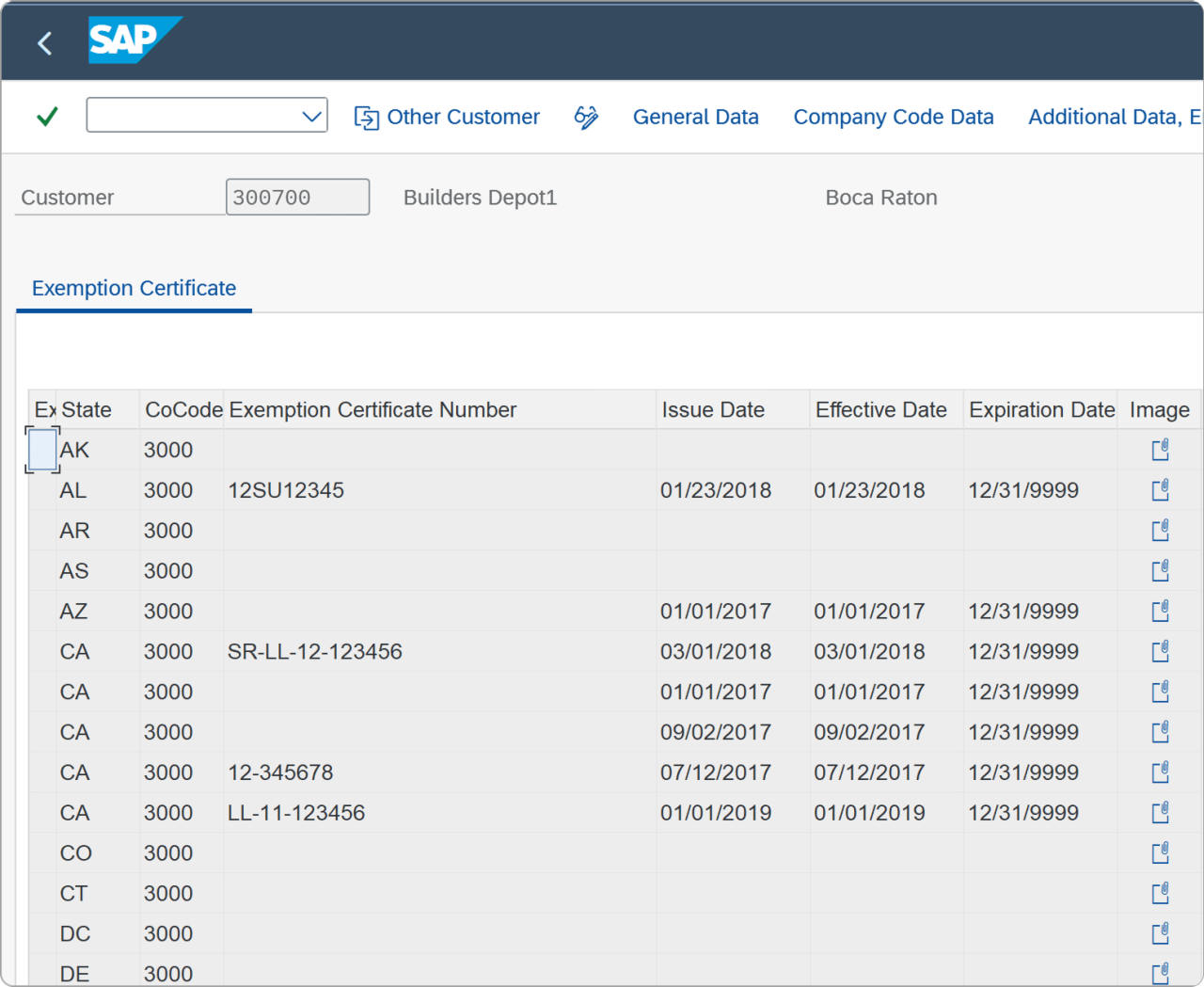Open attachment for certificate LL-11-123456
This screenshot has width=1204, height=987.
1160,812
